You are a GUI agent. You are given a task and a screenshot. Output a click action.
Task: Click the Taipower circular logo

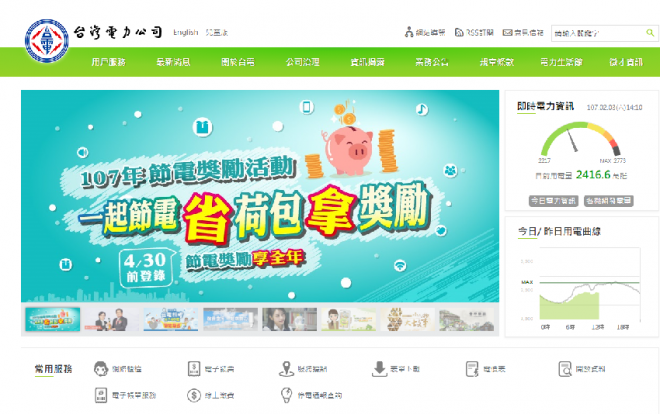point(47,41)
